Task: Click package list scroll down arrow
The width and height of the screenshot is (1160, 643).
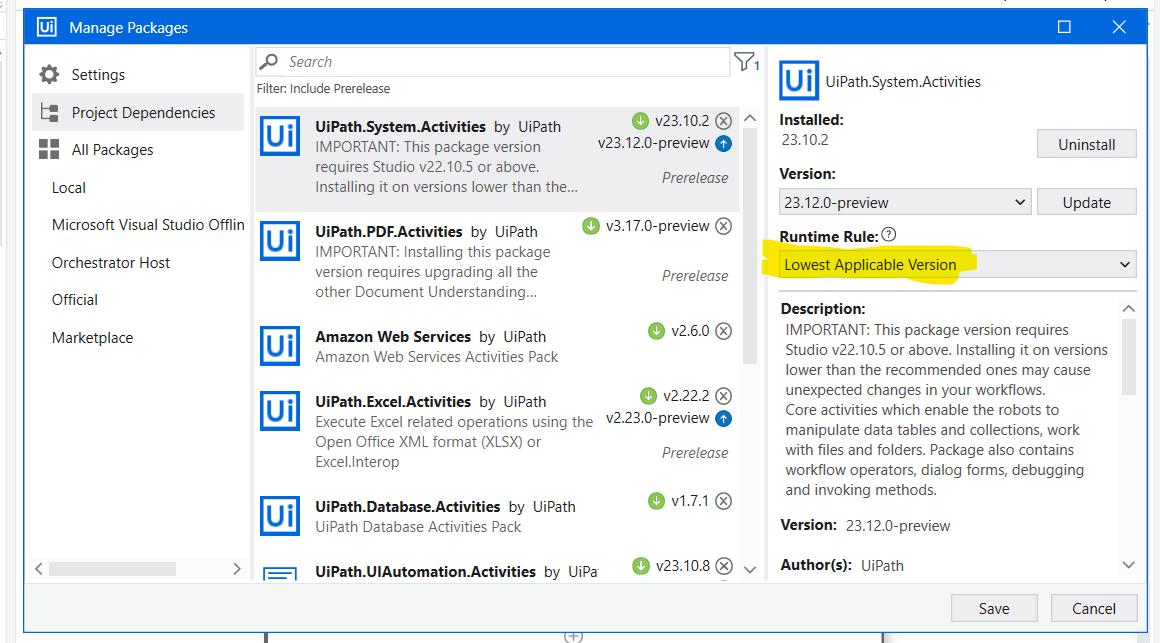Action: [x=750, y=569]
